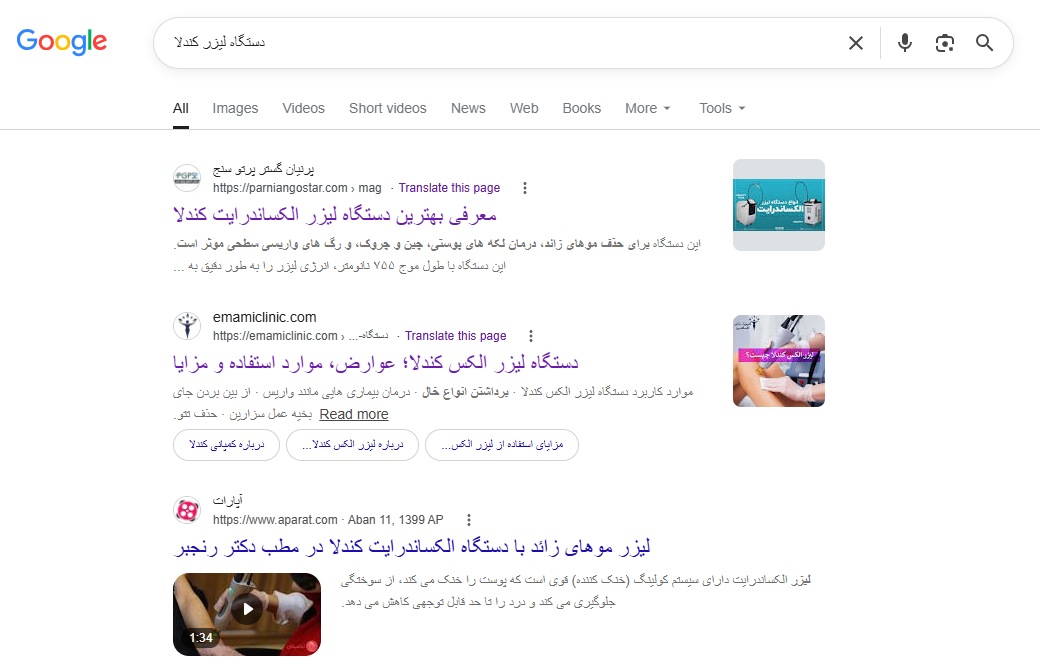Screen dimensions: 1040x671
Task: Start voice search with microphone icon
Action: [x=905, y=43]
